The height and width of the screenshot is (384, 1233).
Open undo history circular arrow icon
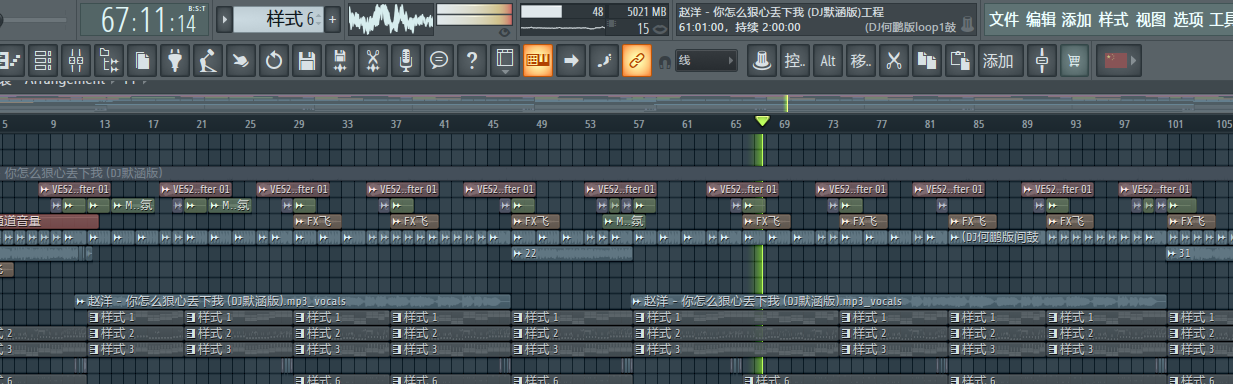point(274,61)
